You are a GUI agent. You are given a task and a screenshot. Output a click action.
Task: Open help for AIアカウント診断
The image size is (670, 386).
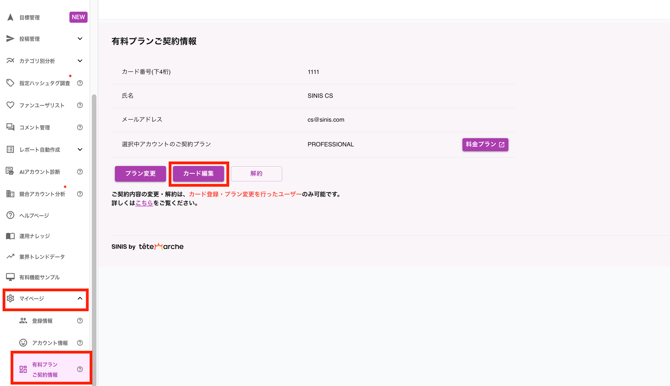pos(80,171)
